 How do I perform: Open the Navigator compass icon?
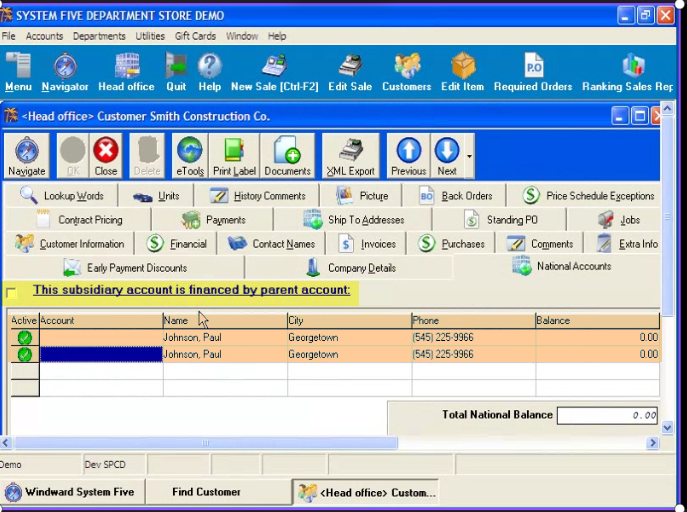tap(65, 72)
